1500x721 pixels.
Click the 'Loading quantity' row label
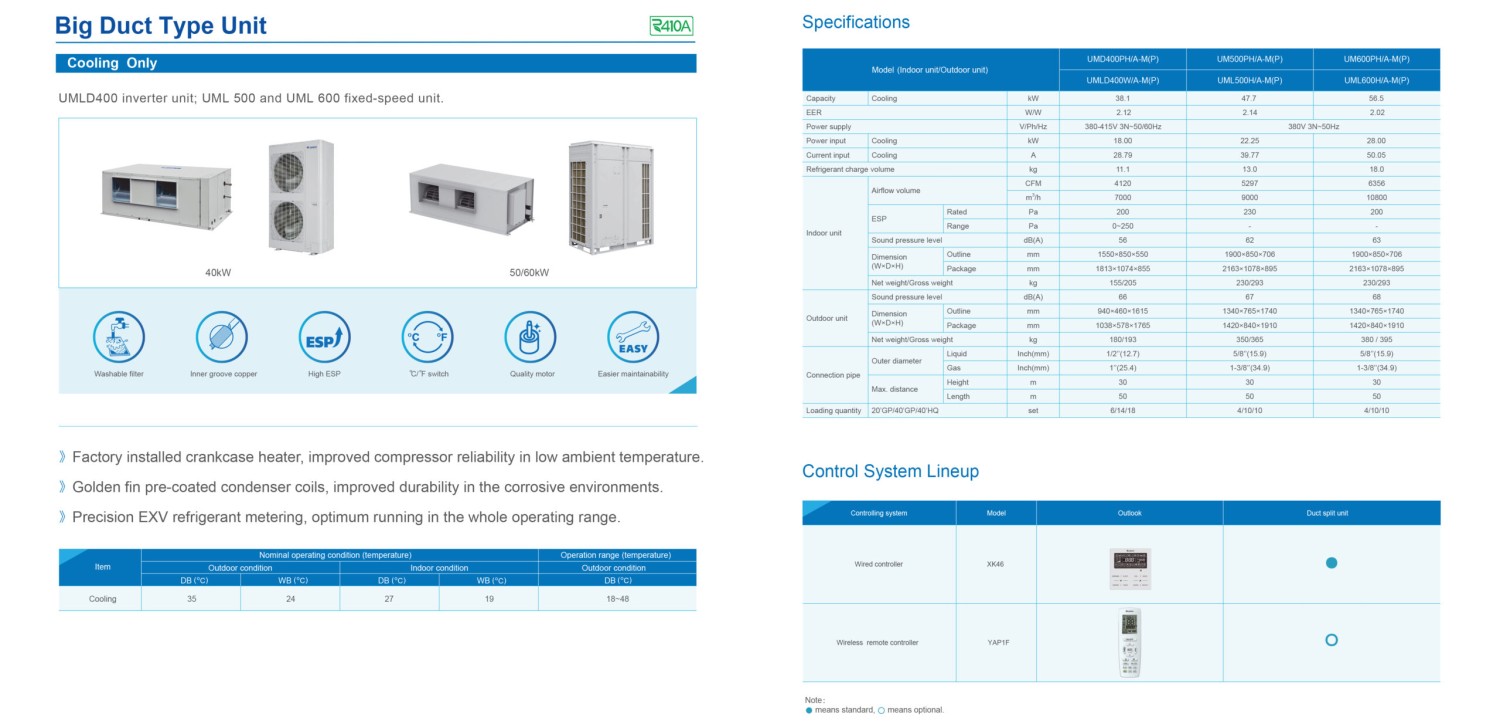coord(834,410)
